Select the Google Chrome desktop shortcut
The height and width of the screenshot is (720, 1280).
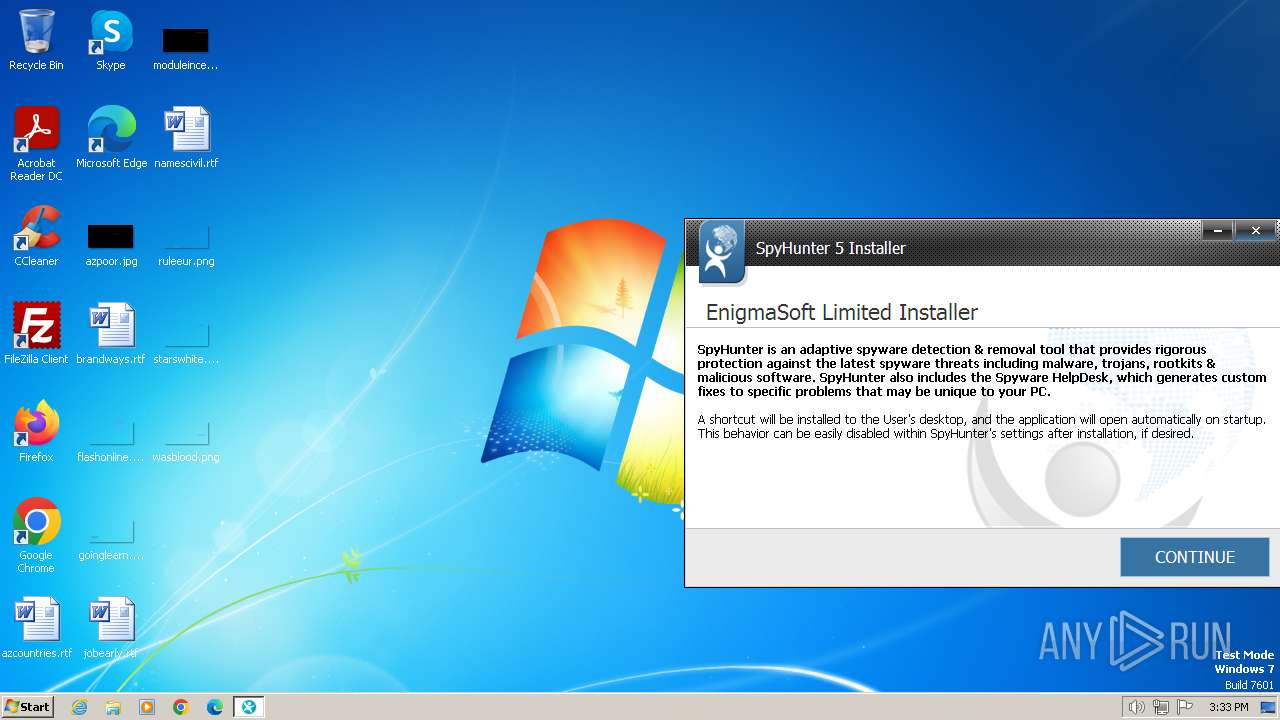(x=36, y=536)
